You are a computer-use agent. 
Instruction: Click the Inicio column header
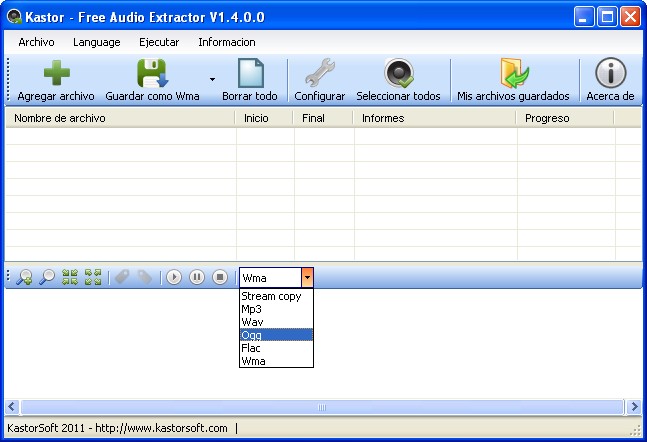coord(264,118)
